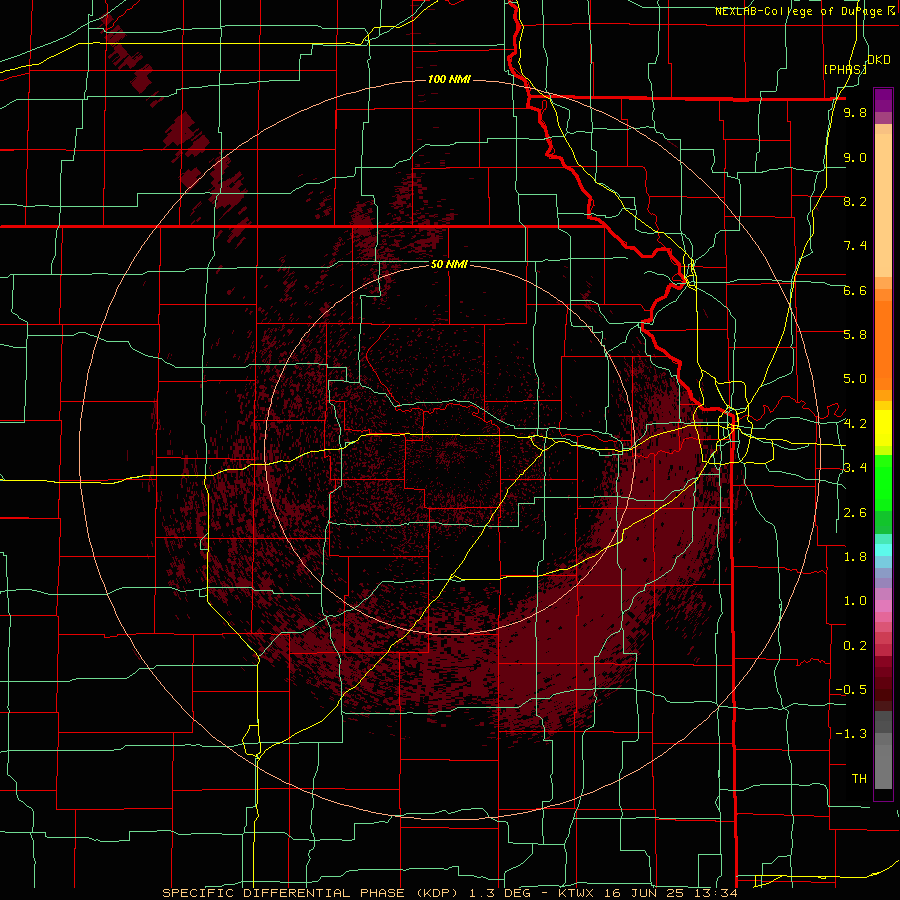Select the 6.6 scale value

(855, 290)
